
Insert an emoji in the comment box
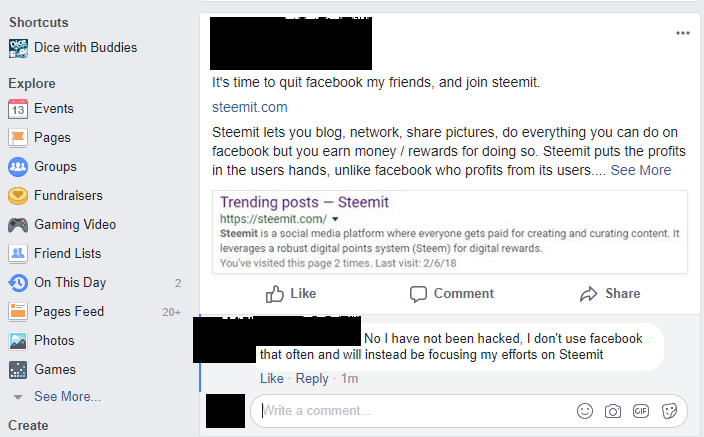point(585,411)
